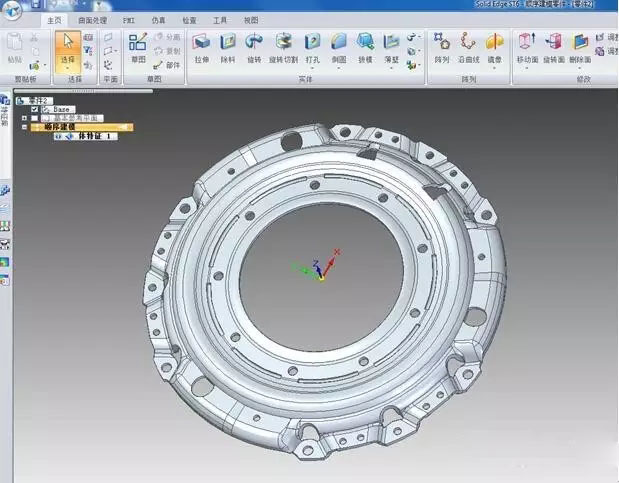
Task: Toggle visibility of 体特征 1
Action: (x=58, y=136)
